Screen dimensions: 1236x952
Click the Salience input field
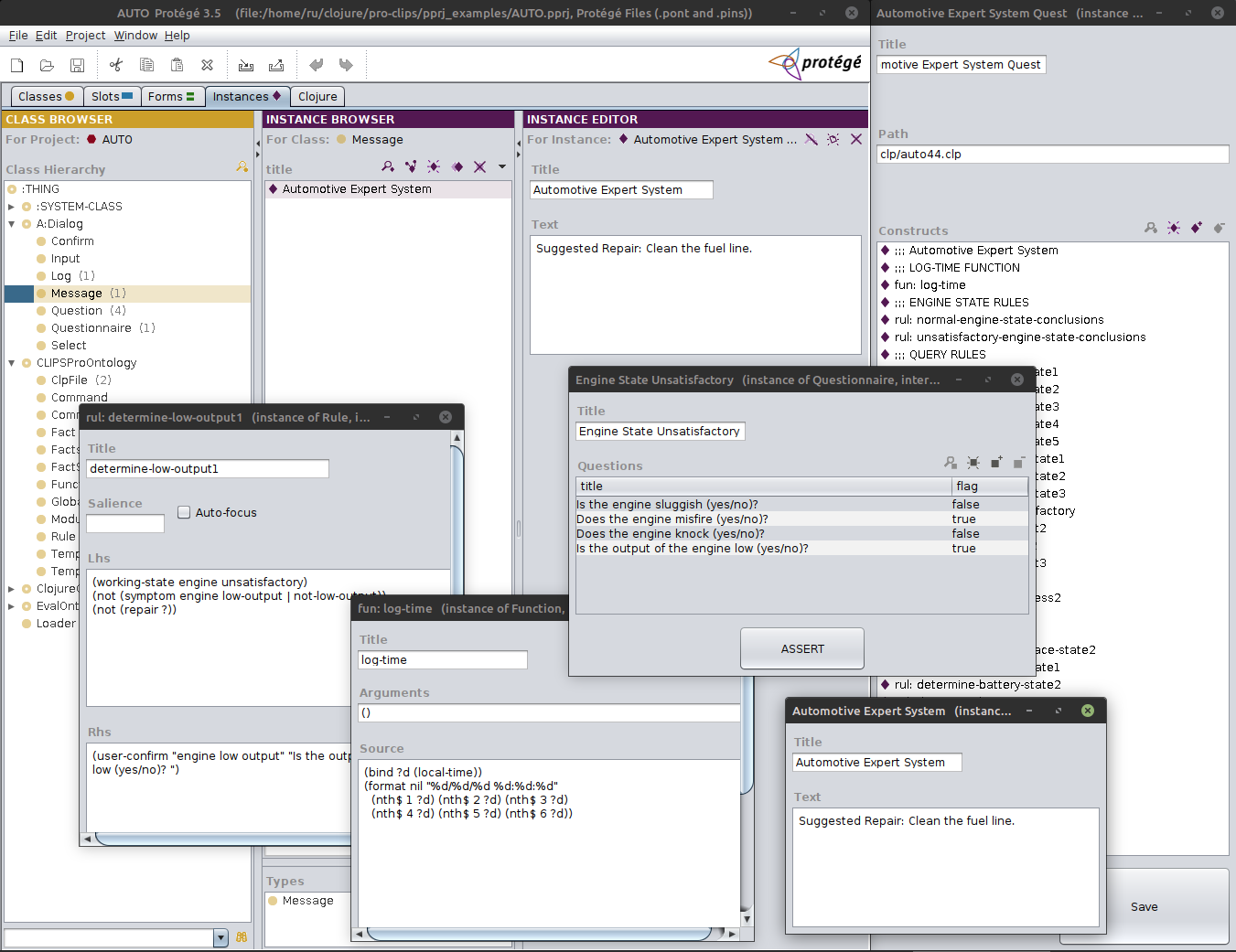pos(125,523)
